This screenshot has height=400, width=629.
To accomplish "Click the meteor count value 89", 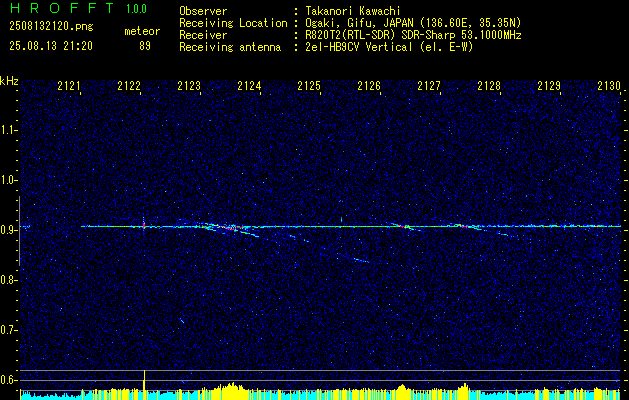I will (x=145, y=46).
